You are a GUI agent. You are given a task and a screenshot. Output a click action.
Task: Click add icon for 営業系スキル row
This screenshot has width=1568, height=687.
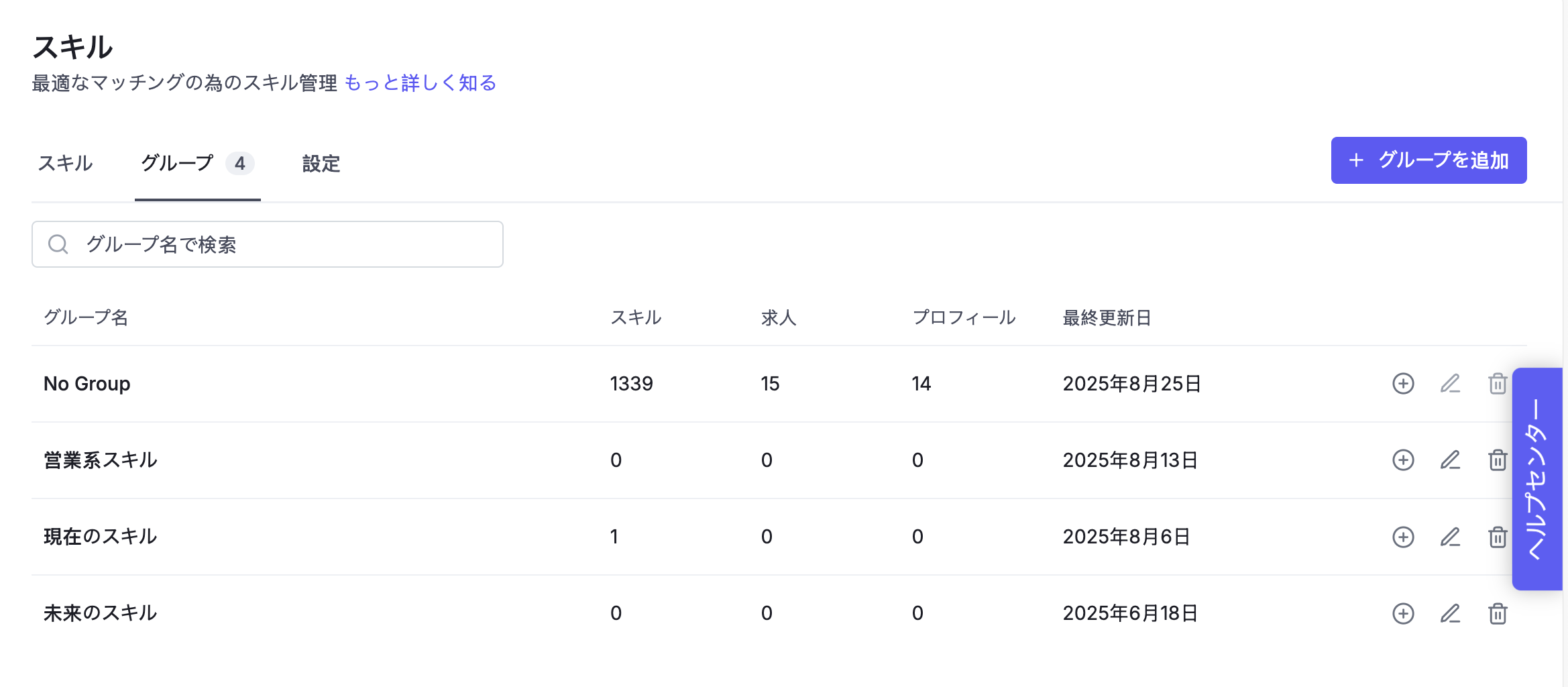(1403, 460)
